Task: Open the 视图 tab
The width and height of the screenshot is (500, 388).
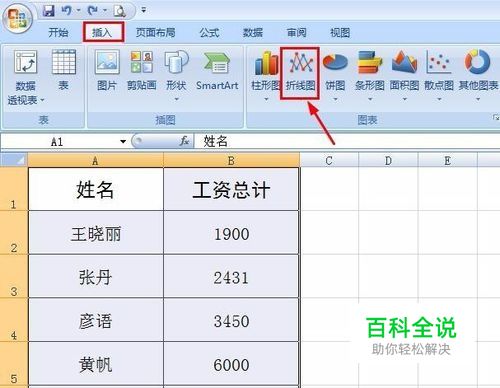Action: pos(340,32)
